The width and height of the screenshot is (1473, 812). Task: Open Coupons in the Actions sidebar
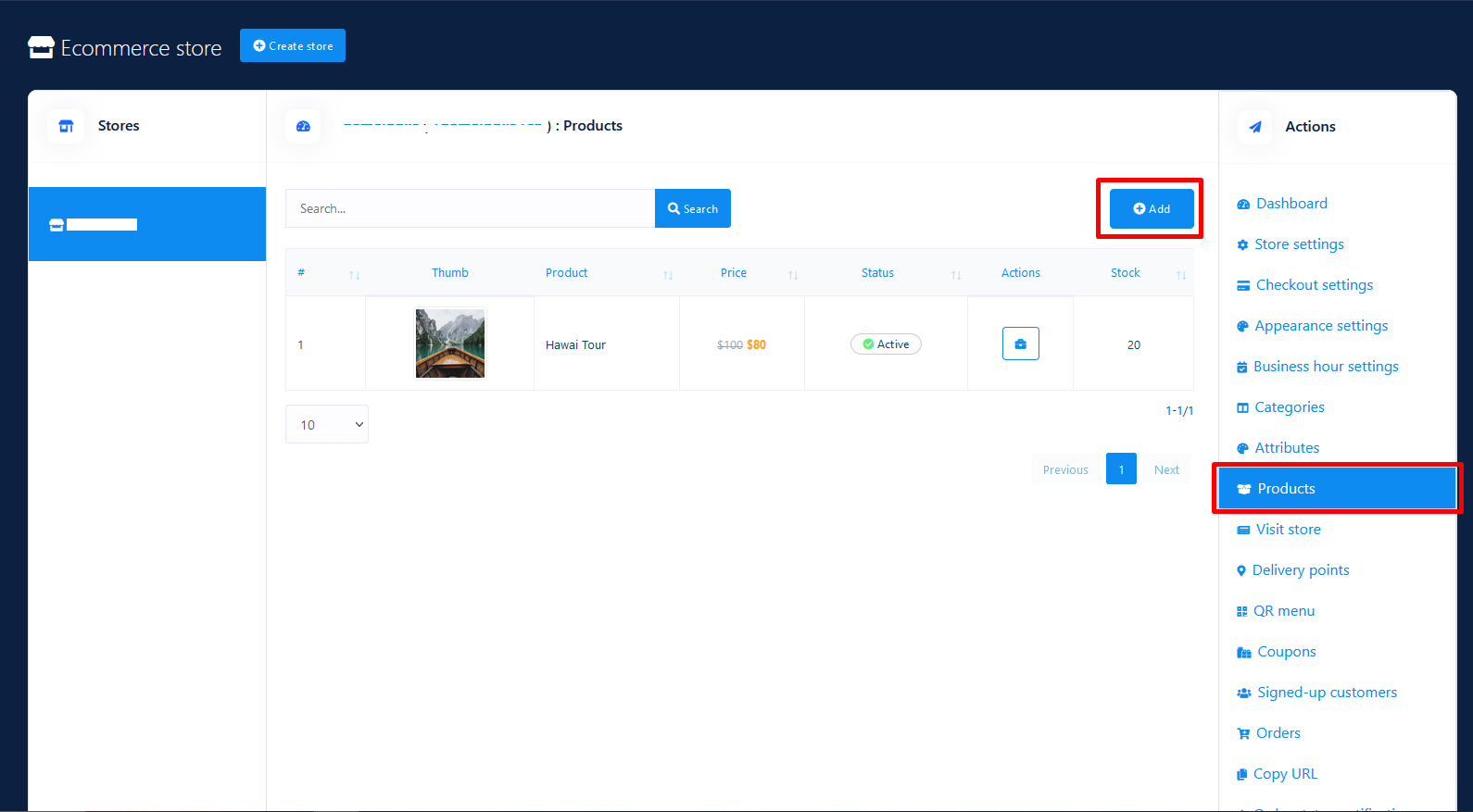point(1286,652)
